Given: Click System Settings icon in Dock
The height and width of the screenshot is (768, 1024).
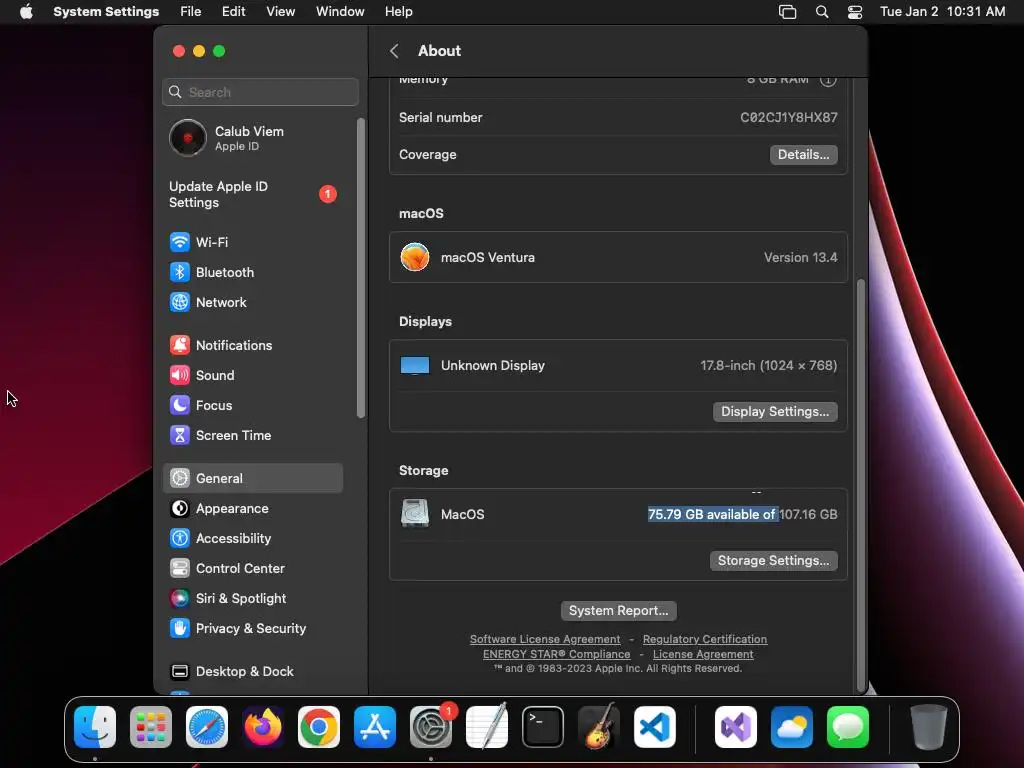Looking at the screenshot, I should point(431,727).
